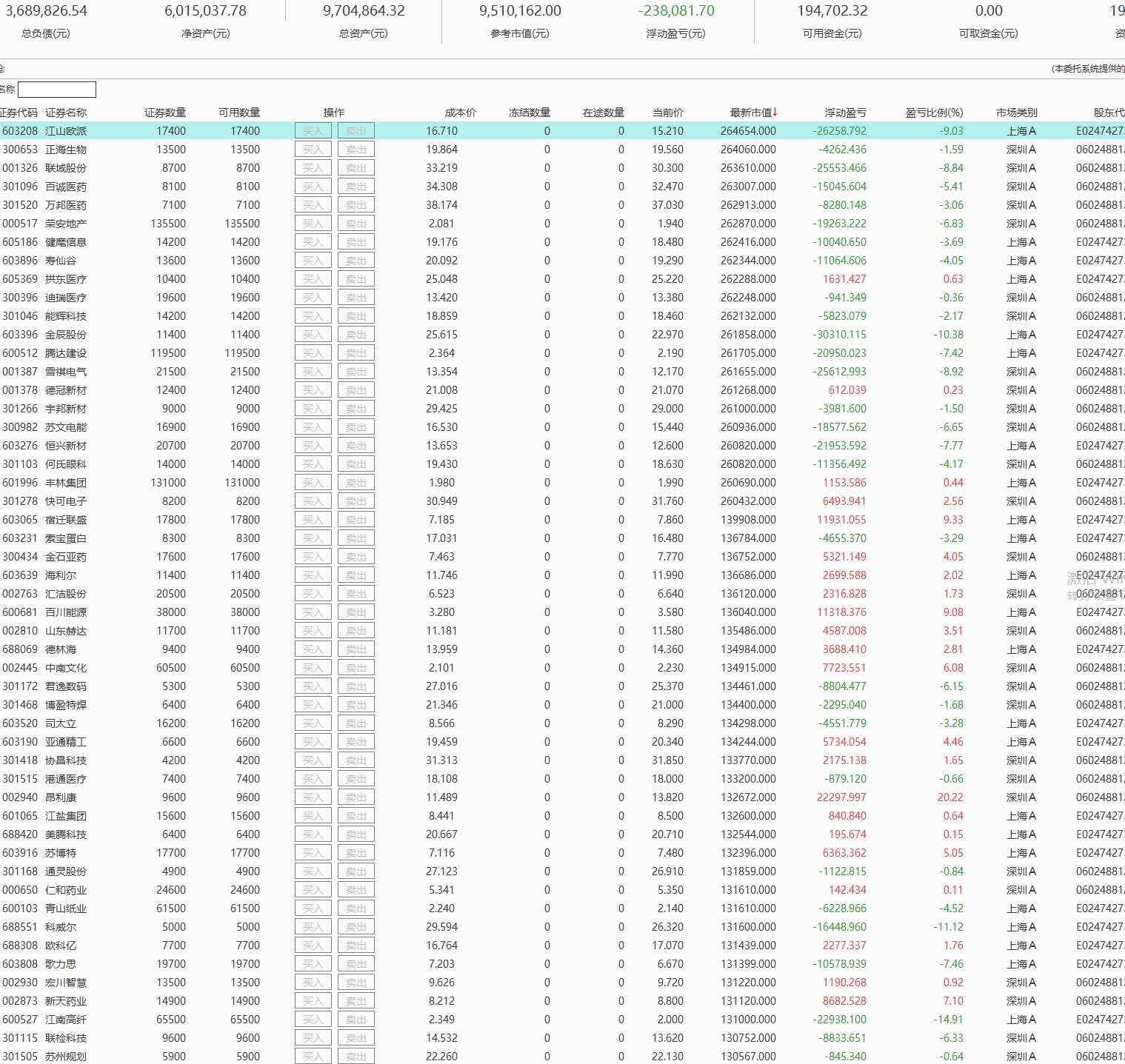The height and width of the screenshot is (1064, 1125).
Task: Sell 百川能源 with its 卖出 button
Action: click(356, 612)
